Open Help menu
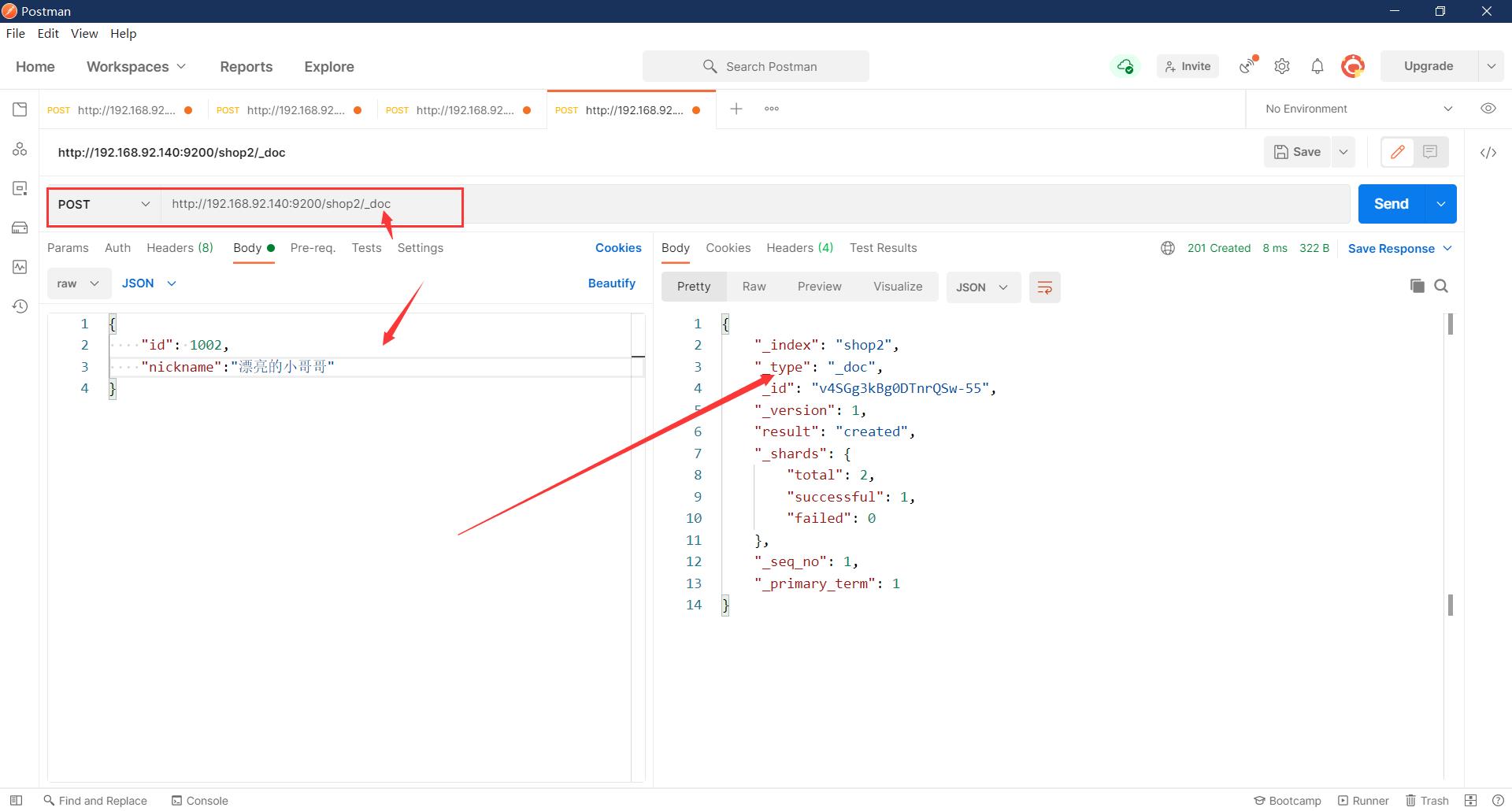This screenshot has height=811, width=1512. point(123,33)
